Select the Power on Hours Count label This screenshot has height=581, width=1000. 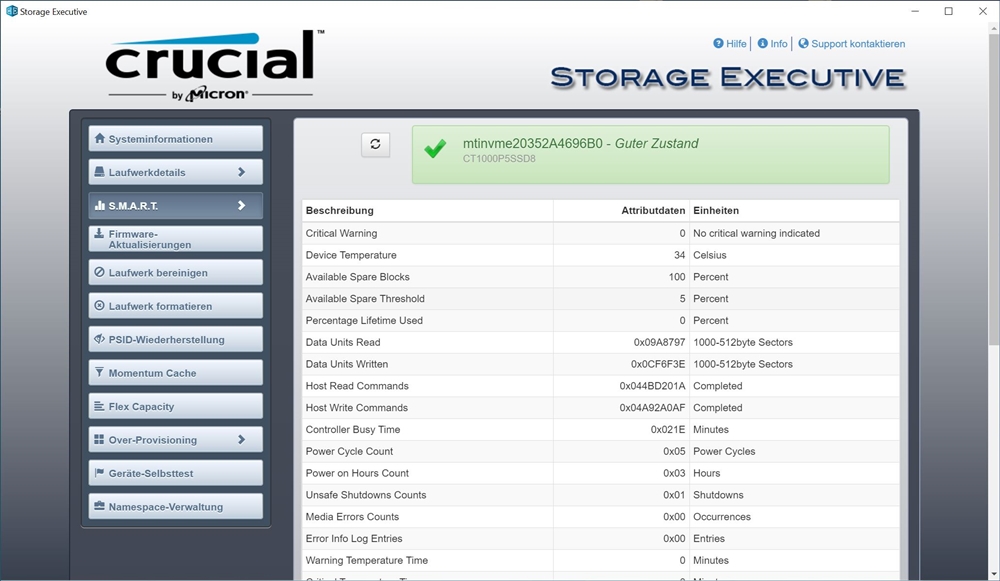click(357, 473)
